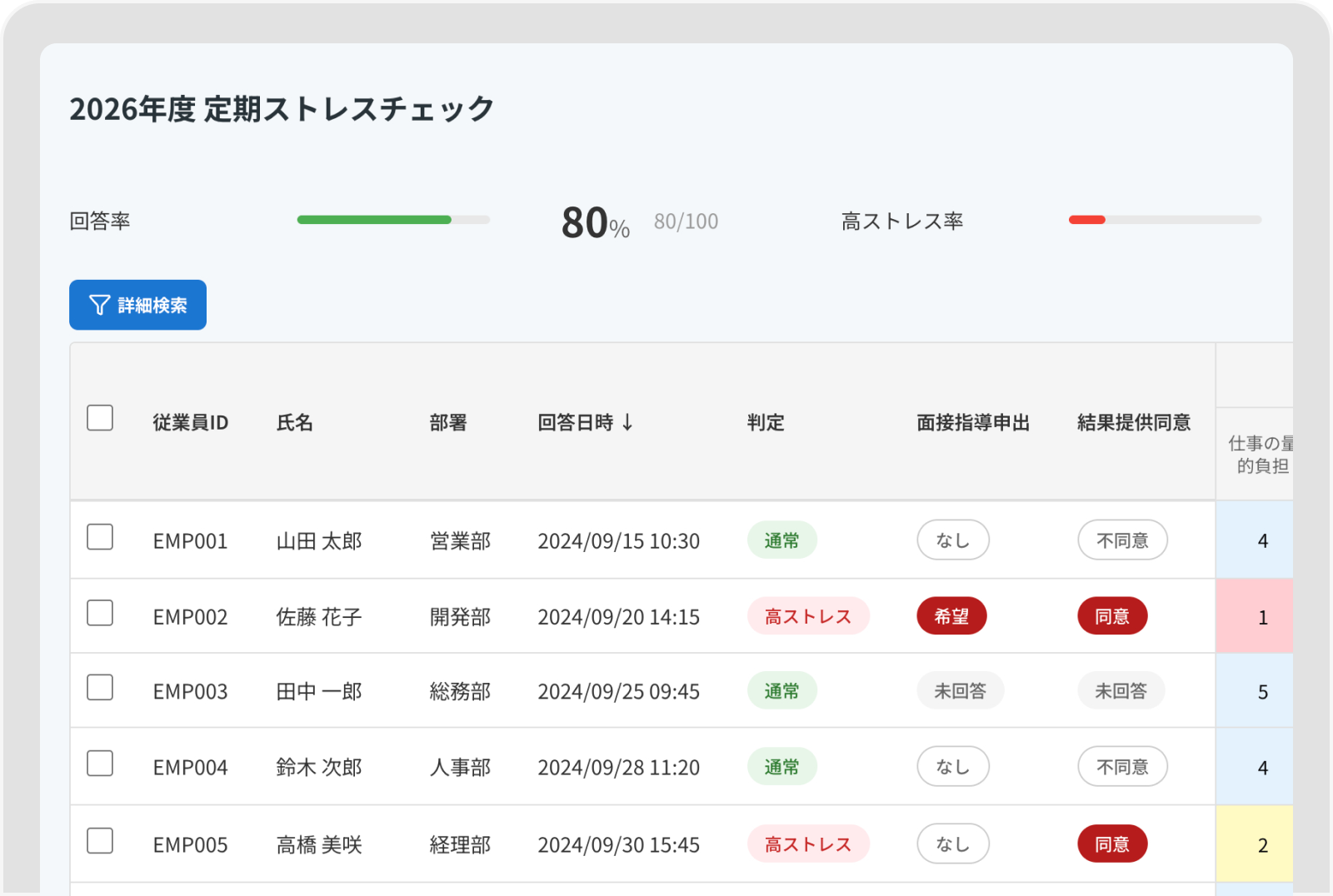The width and height of the screenshot is (1333, 896).
Task: Click the 氏名 column header
Action: point(294,422)
